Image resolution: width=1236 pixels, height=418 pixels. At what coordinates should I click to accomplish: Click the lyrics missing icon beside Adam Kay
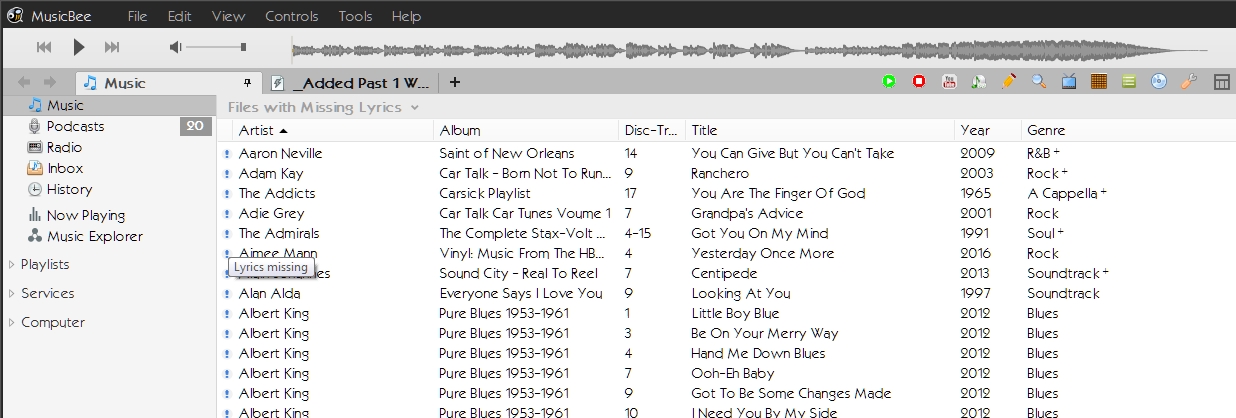tap(227, 174)
